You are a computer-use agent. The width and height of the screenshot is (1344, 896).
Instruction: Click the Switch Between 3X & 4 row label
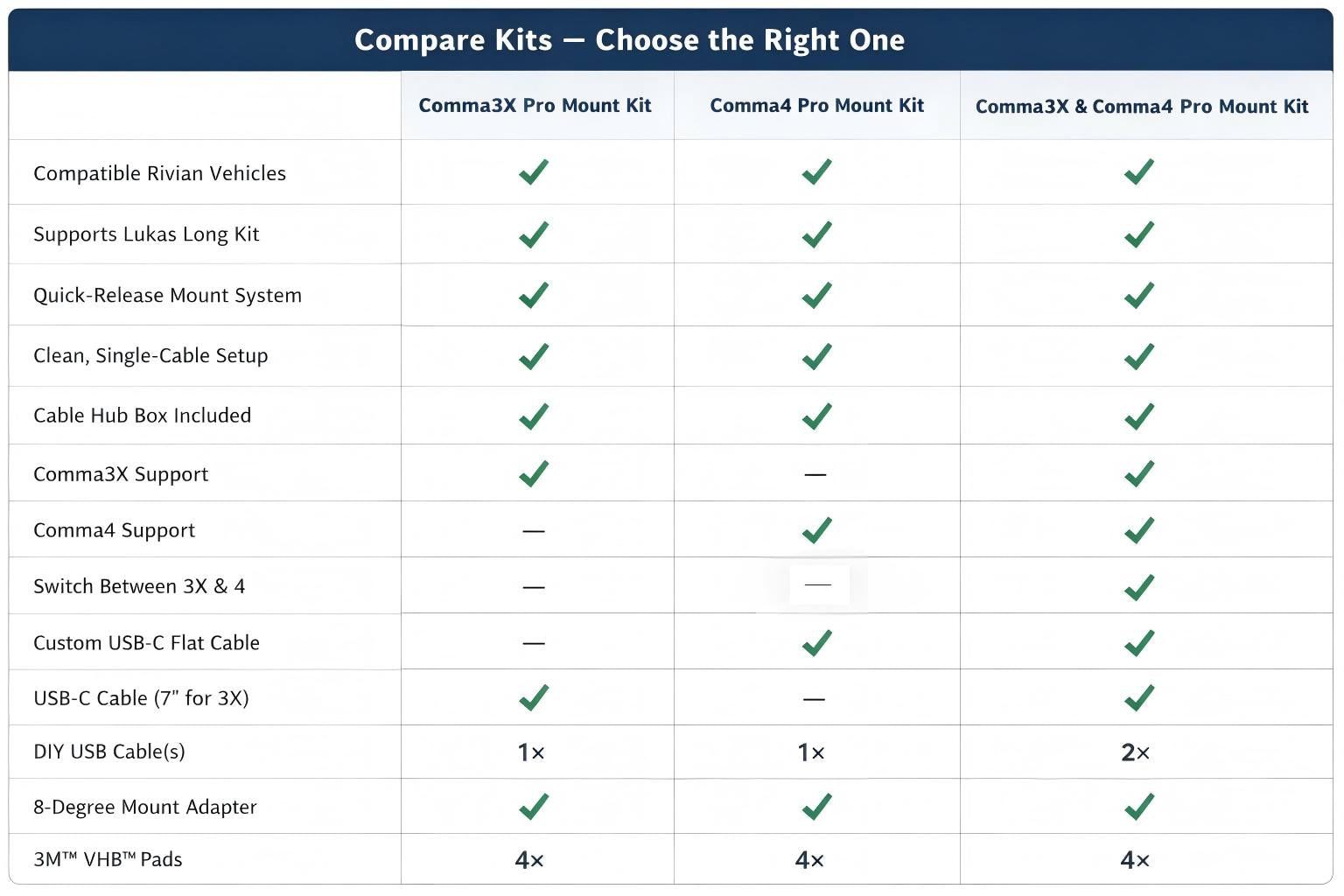click(x=139, y=586)
